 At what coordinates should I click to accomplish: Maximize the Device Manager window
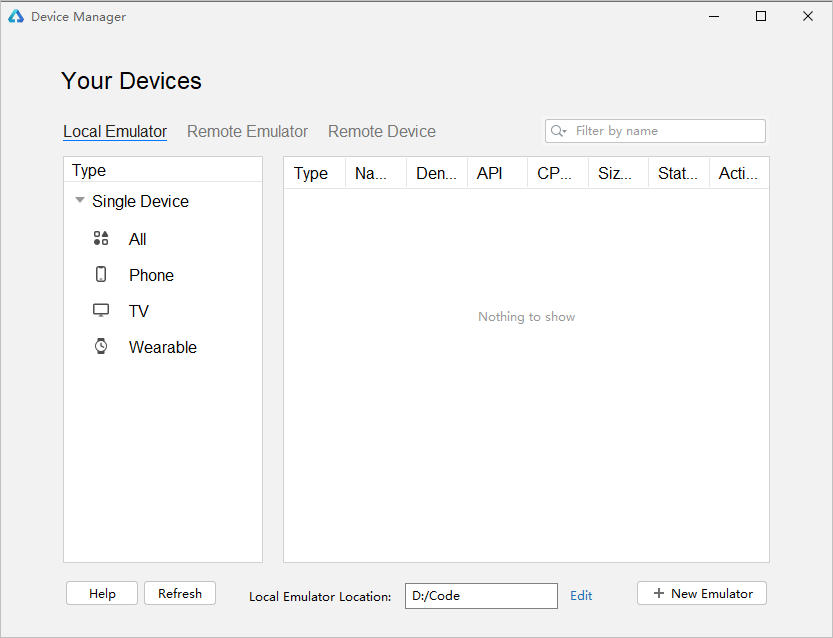pyautogui.click(x=761, y=16)
